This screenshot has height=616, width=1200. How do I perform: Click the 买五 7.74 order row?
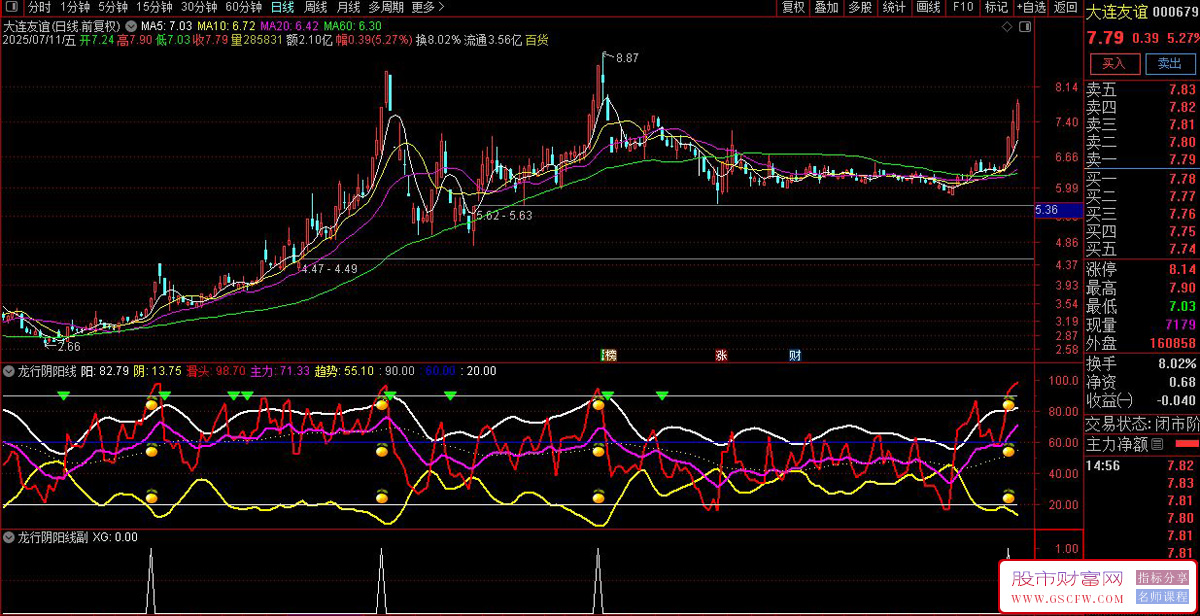tap(1142, 249)
